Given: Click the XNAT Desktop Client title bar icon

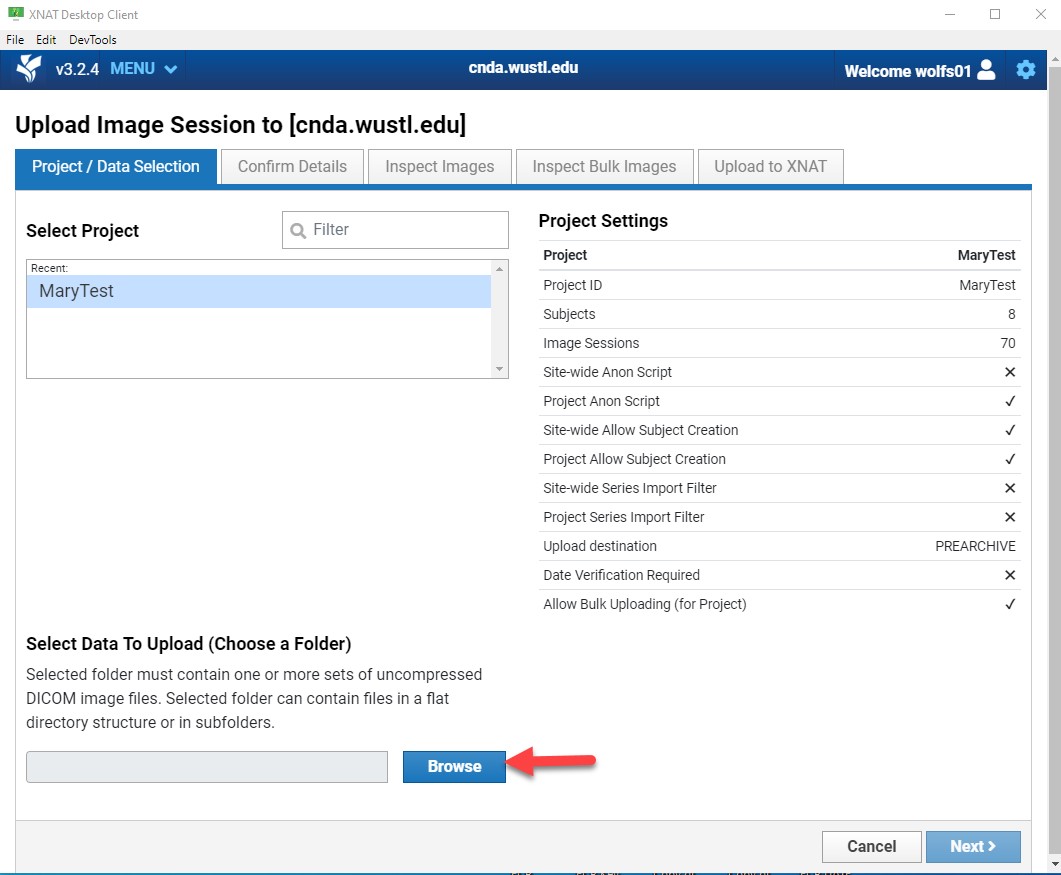Looking at the screenshot, I should click(14, 14).
